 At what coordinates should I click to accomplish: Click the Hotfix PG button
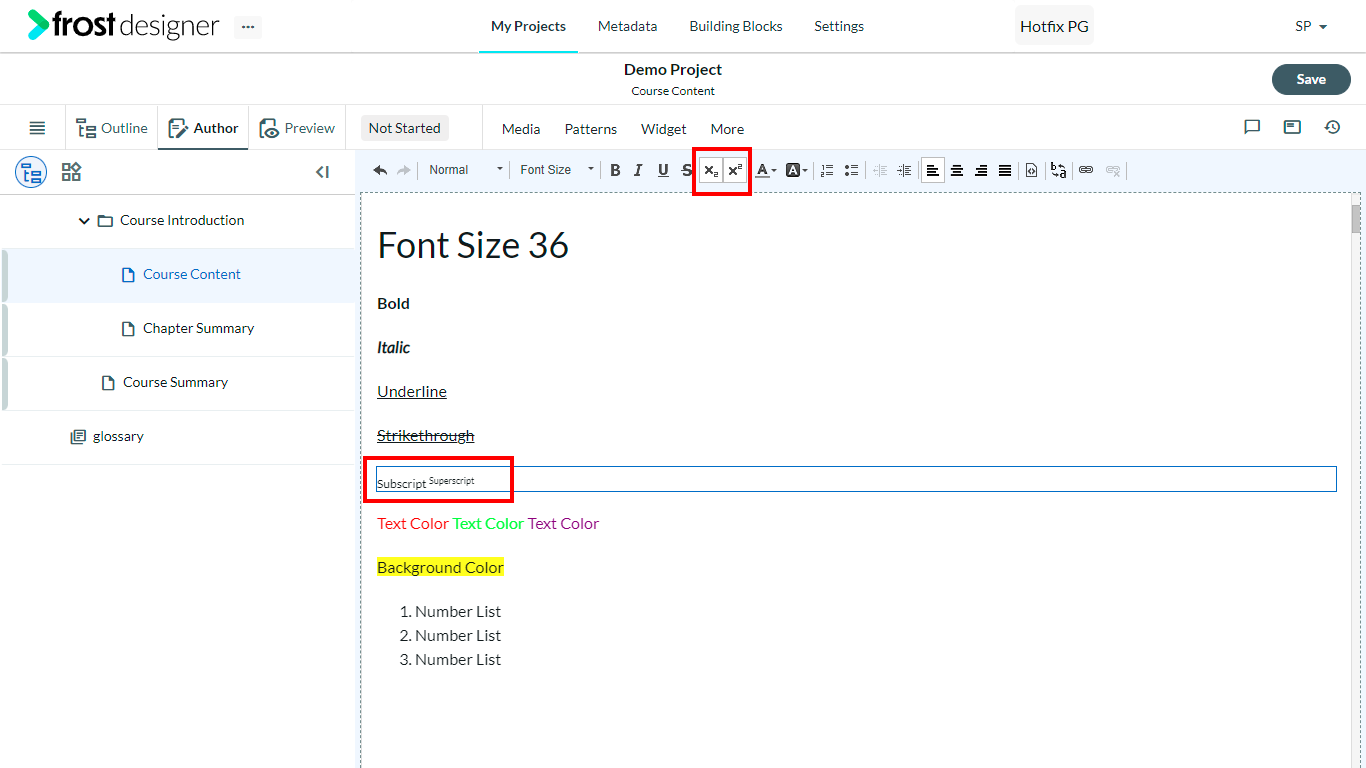(1054, 26)
